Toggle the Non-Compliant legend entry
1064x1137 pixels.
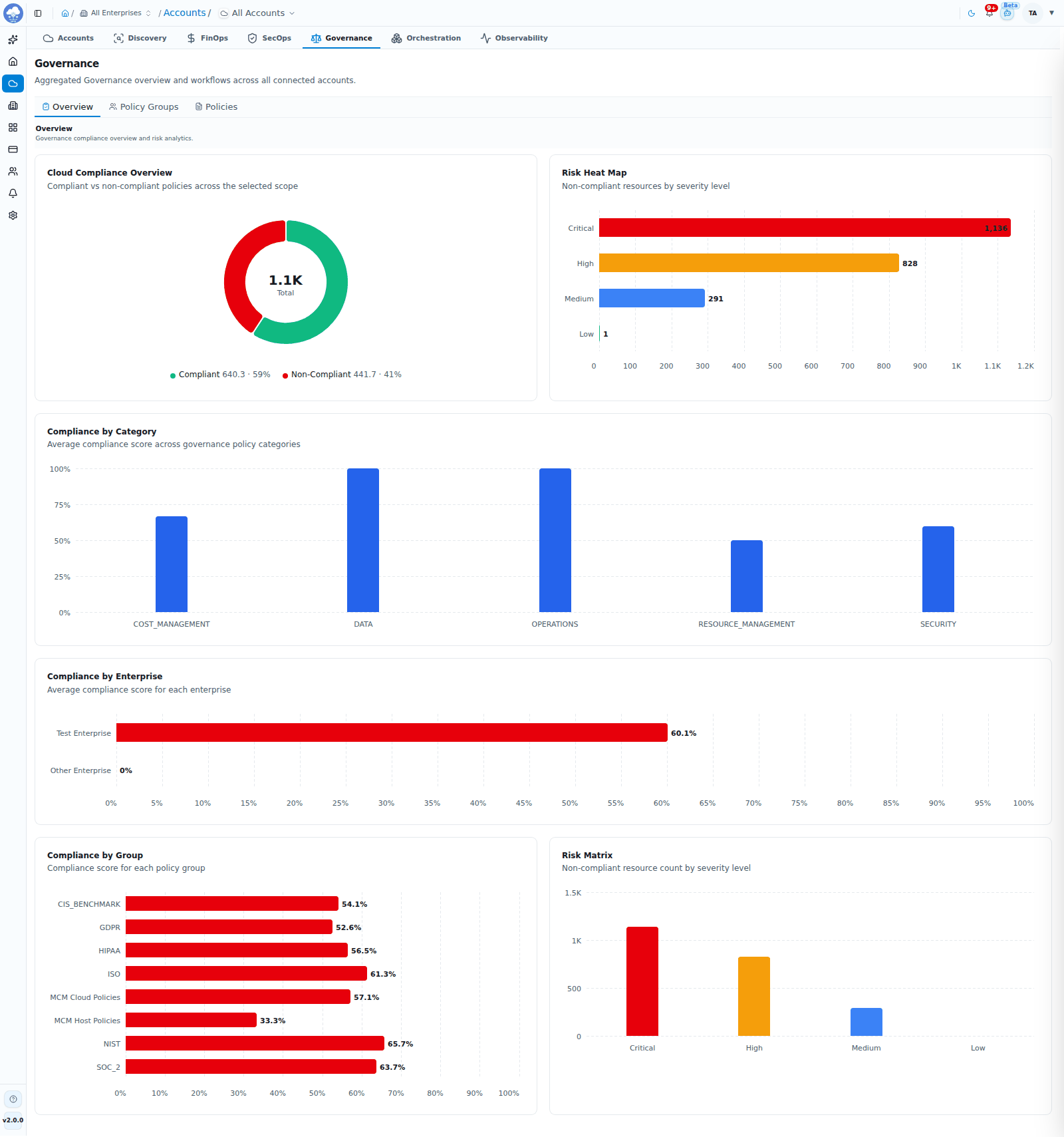342,375
